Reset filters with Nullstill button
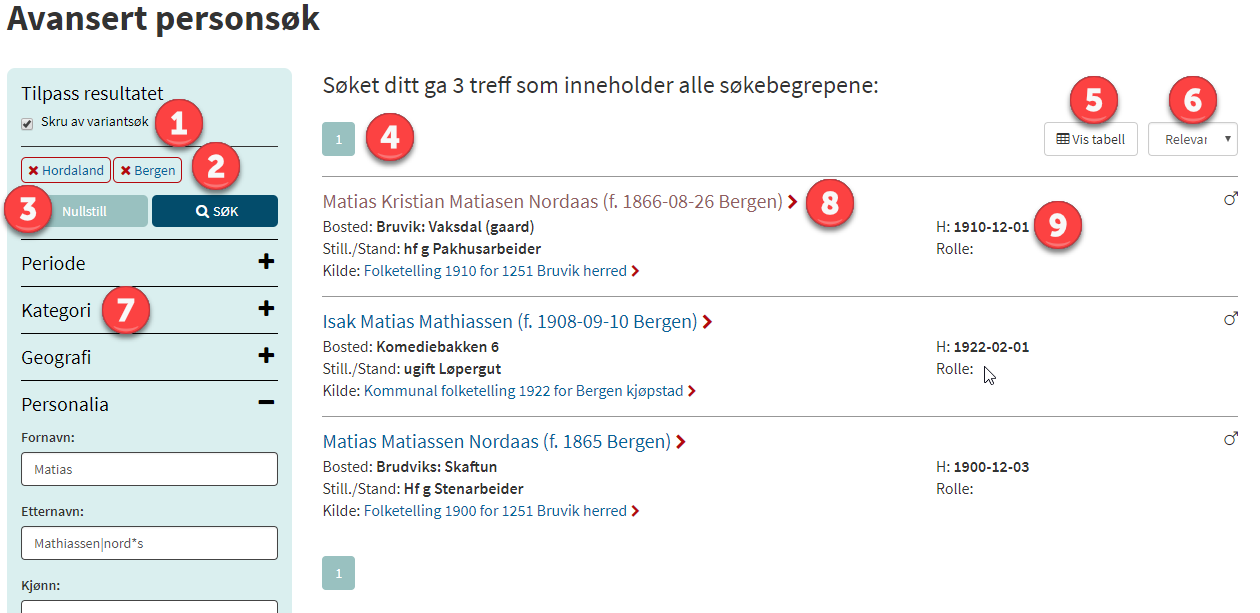The height and width of the screenshot is (613, 1260). pyautogui.click(x=85, y=211)
